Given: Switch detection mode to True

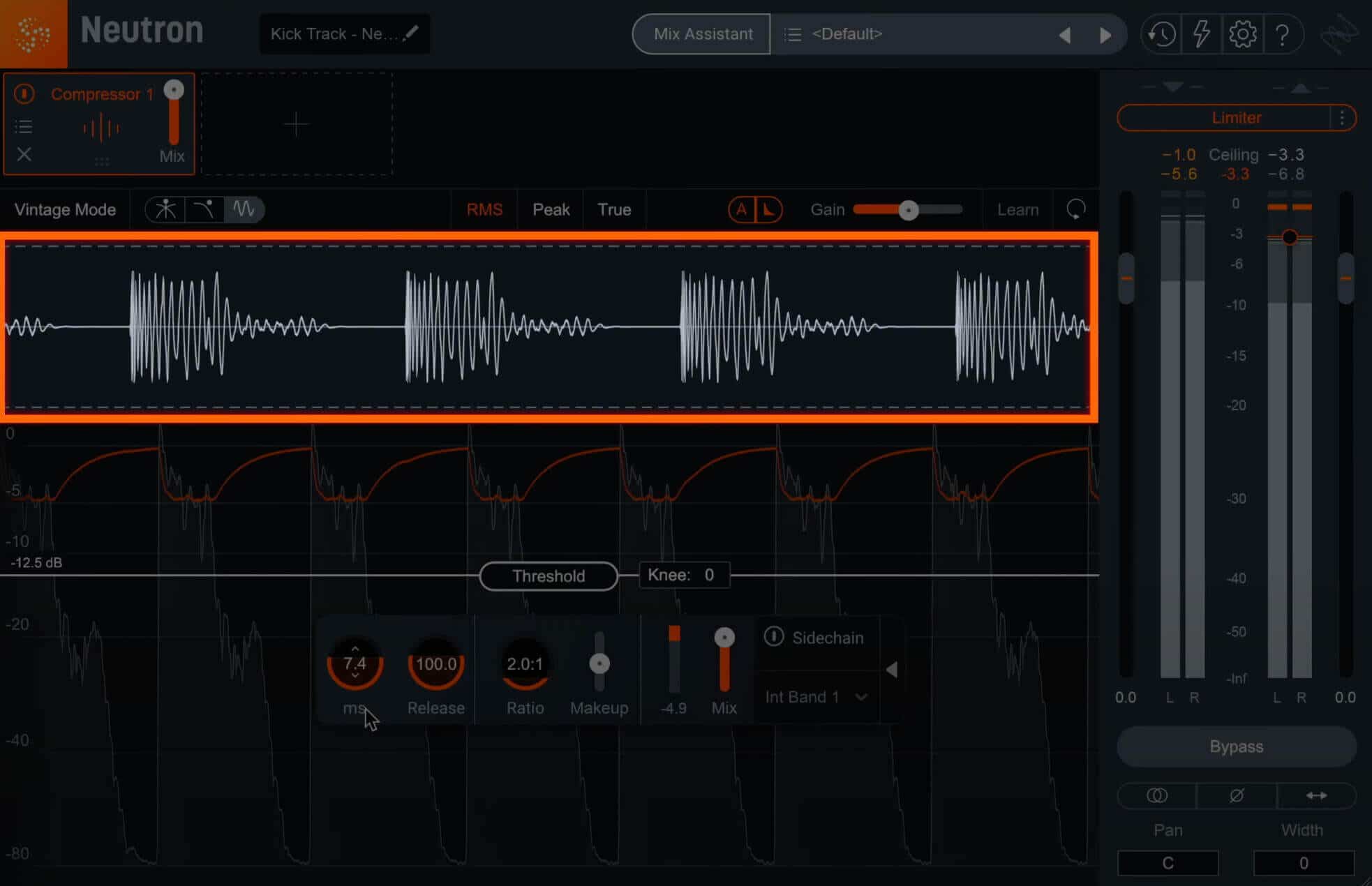Looking at the screenshot, I should coord(614,209).
